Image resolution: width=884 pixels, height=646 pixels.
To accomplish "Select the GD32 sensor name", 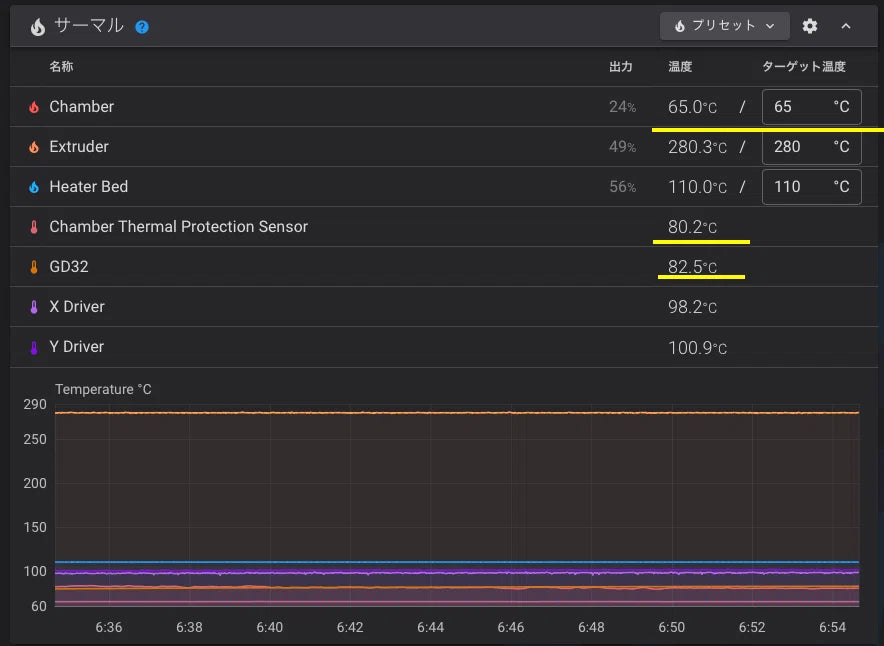I will [x=69, y=267].
